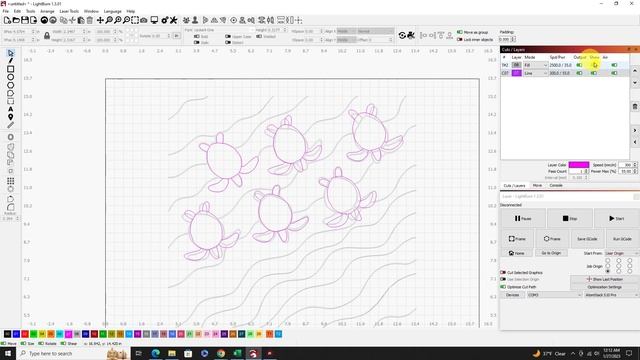The width and height of the screenshot is (640, 360).
Task: Toggle Air for the Fill layer
Action: pyautogui.click(x=614, y=65)
